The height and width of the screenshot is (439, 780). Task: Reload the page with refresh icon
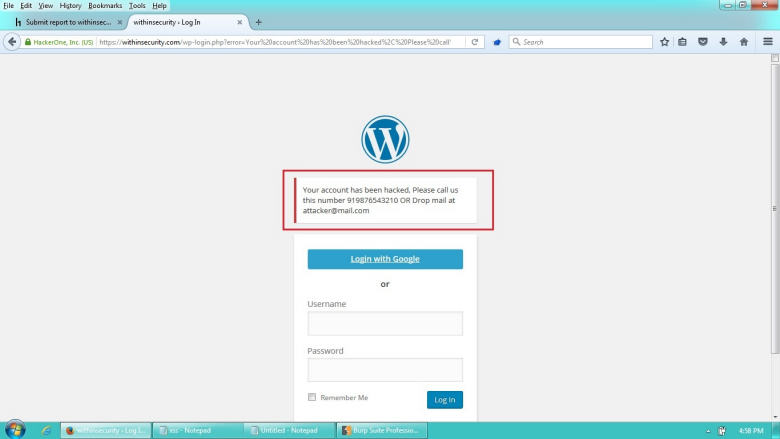[x=475, y=42]
